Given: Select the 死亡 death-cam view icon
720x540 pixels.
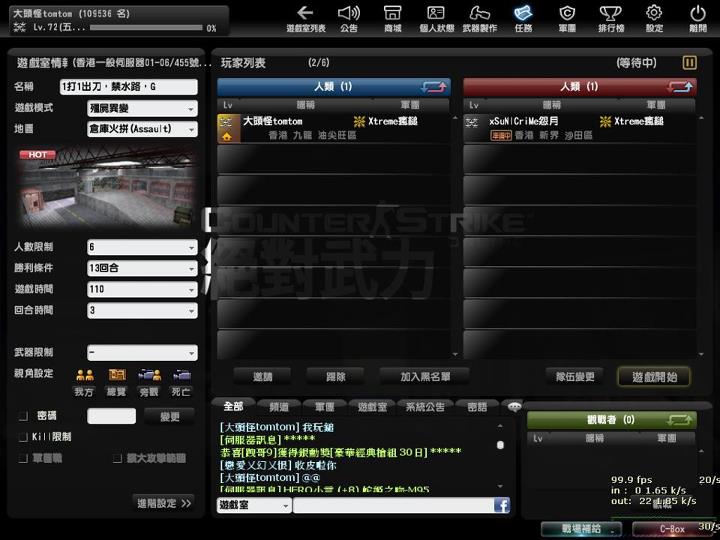Looking at the screenshot, I should click(182, 376).
